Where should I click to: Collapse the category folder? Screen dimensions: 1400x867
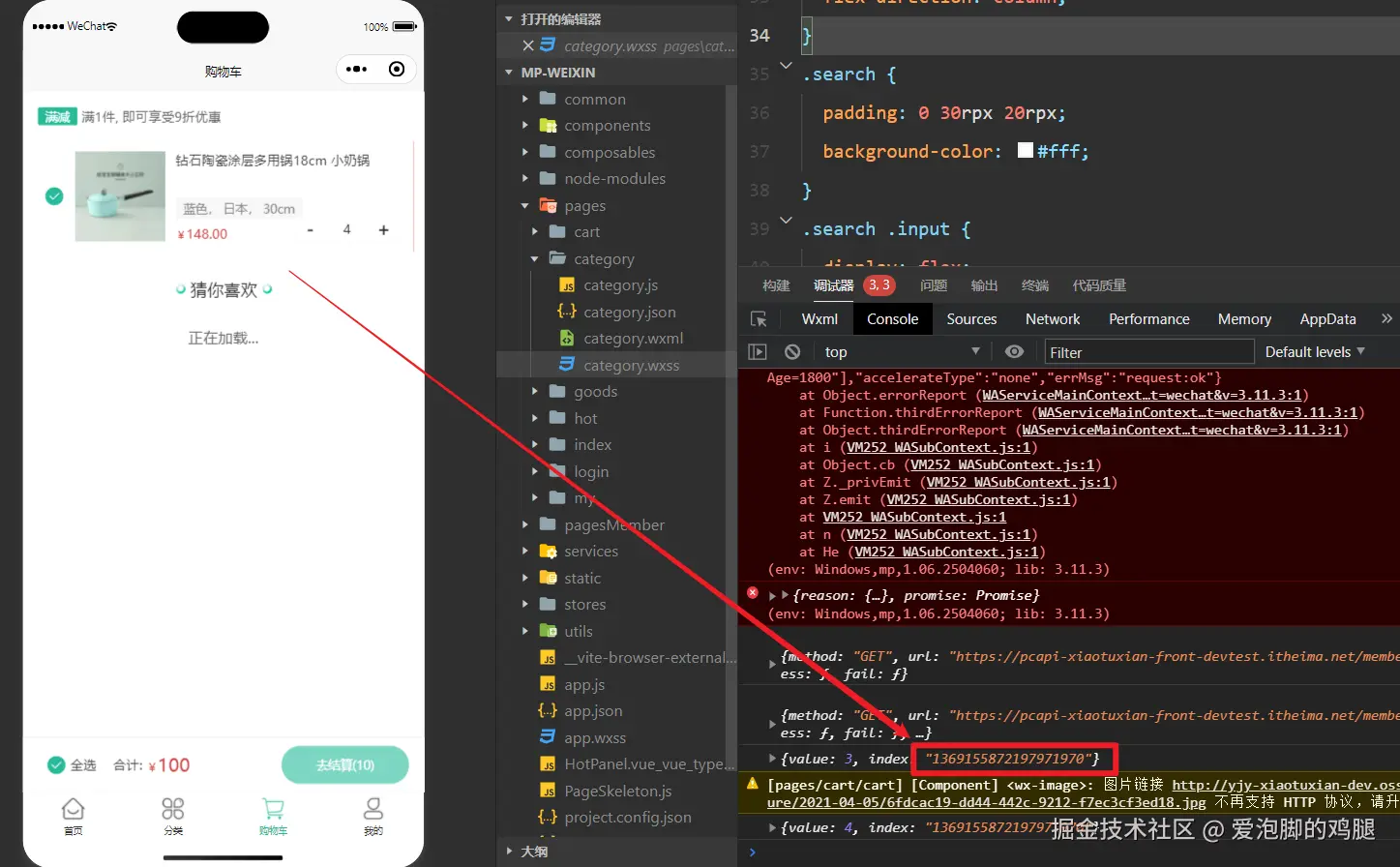[535, 259]
